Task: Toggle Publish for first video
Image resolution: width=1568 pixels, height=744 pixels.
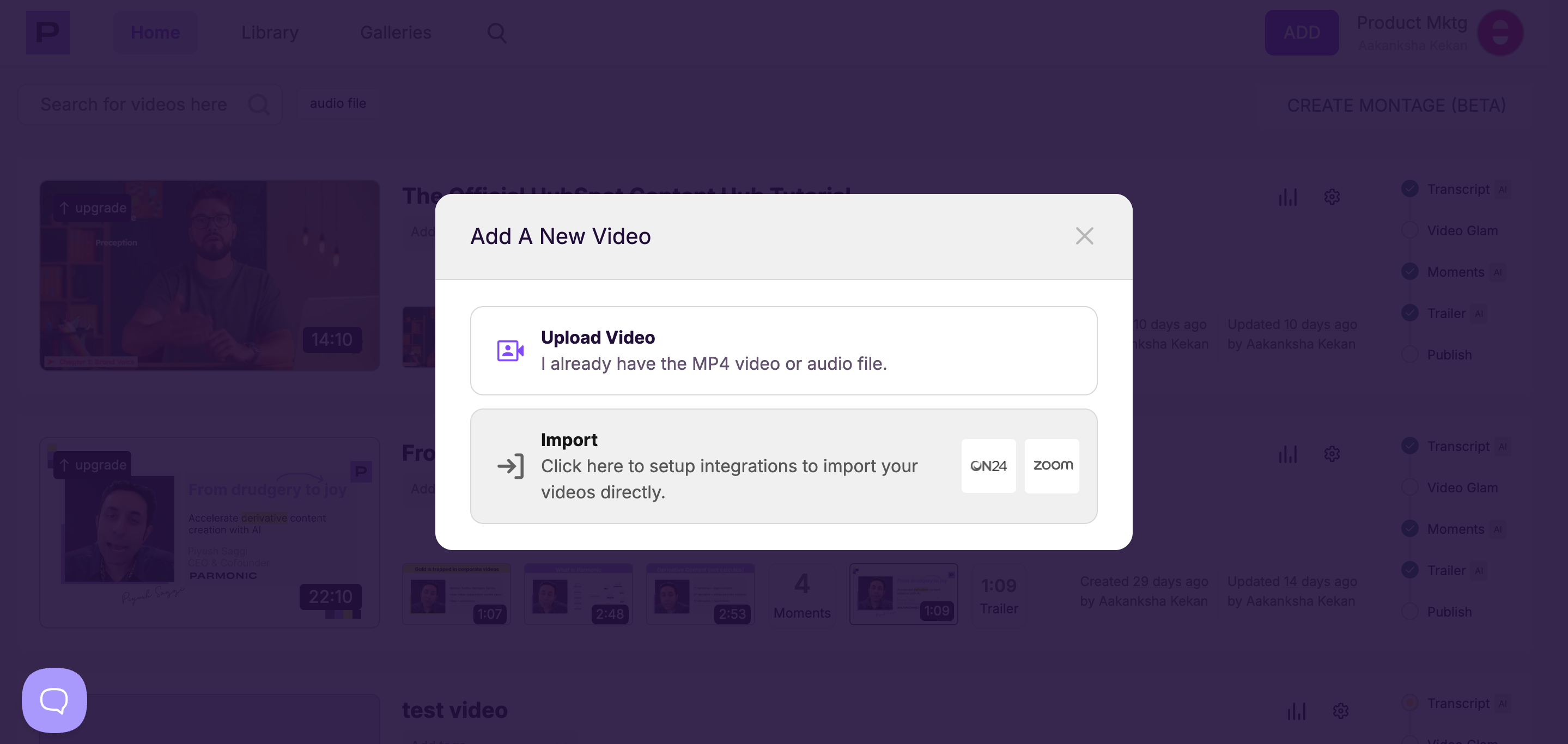Action: tap(1410, 355)
